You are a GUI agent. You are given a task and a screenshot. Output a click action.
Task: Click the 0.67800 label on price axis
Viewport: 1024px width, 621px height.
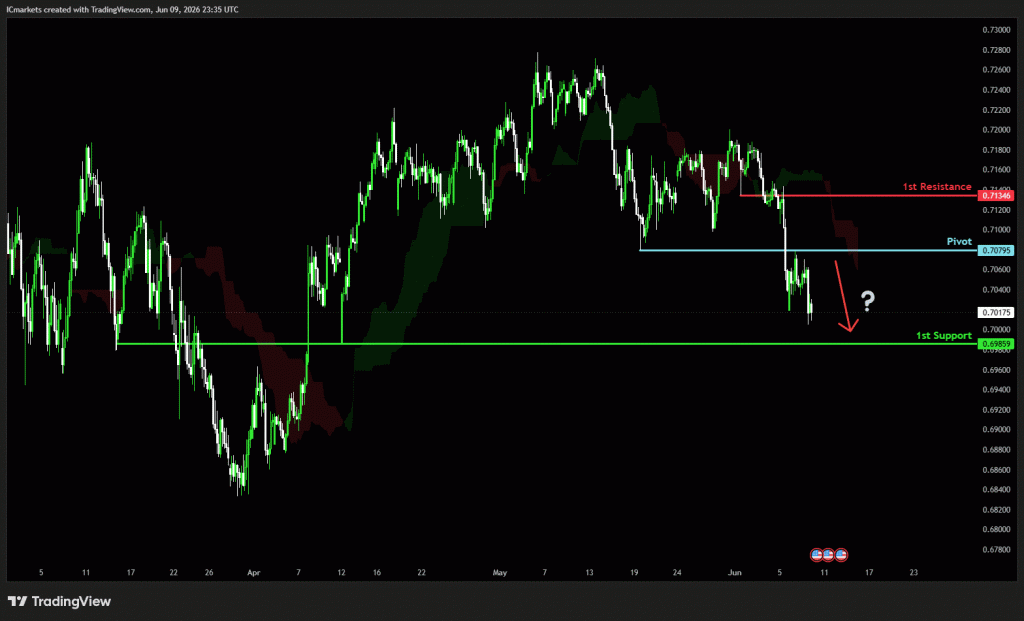[x=996, y=549]
